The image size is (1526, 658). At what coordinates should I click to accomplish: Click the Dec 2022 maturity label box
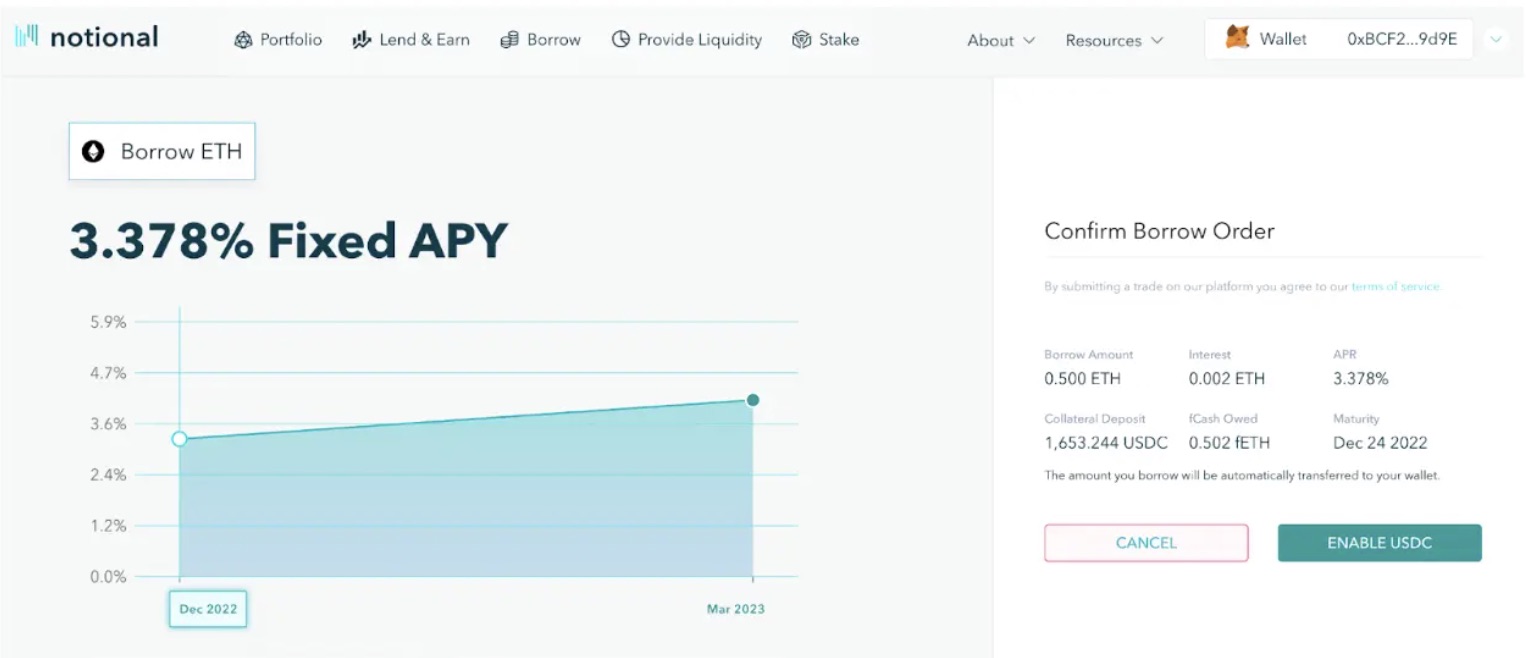207,609
